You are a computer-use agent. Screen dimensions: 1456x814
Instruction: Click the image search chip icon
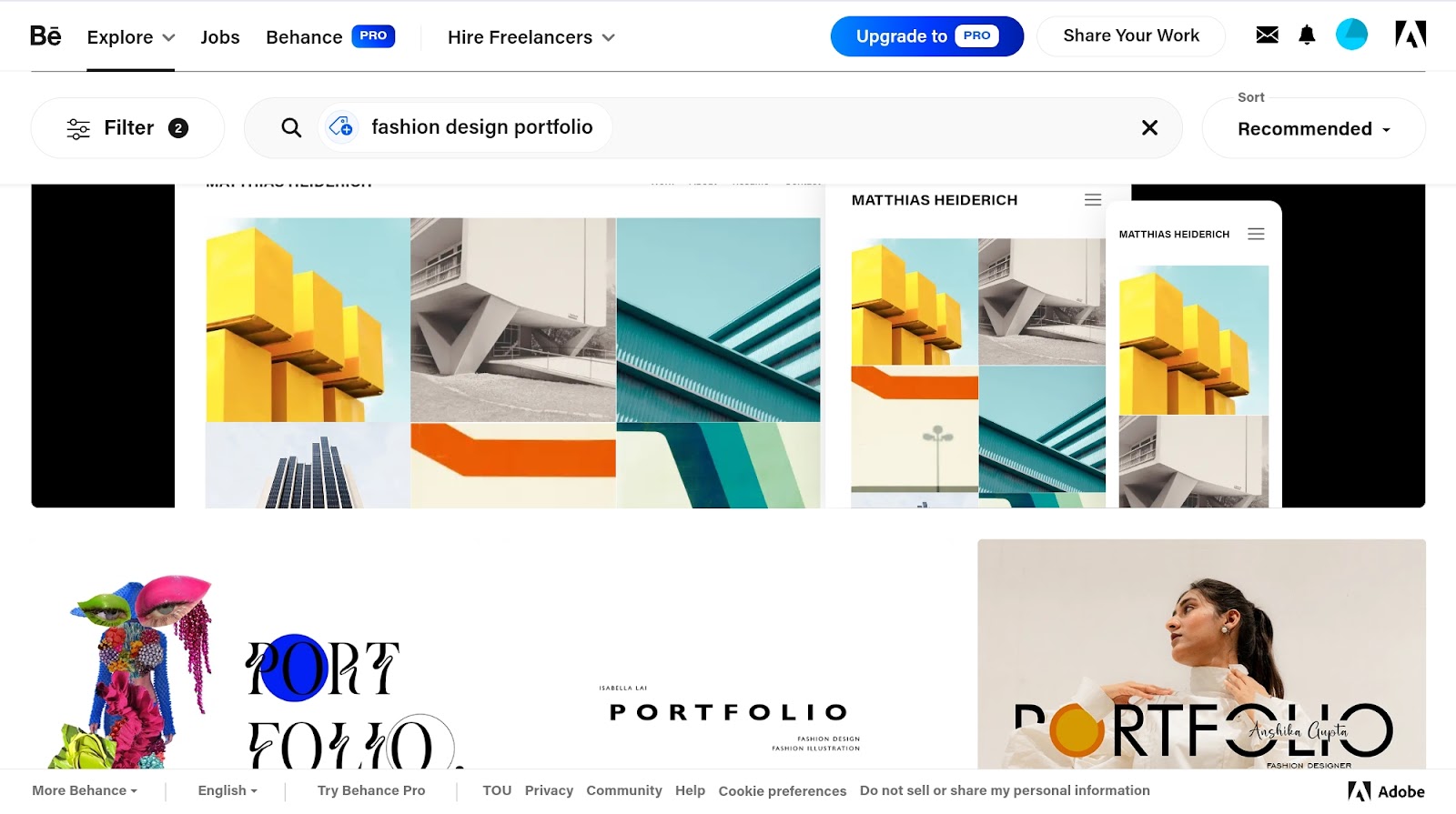341,127
